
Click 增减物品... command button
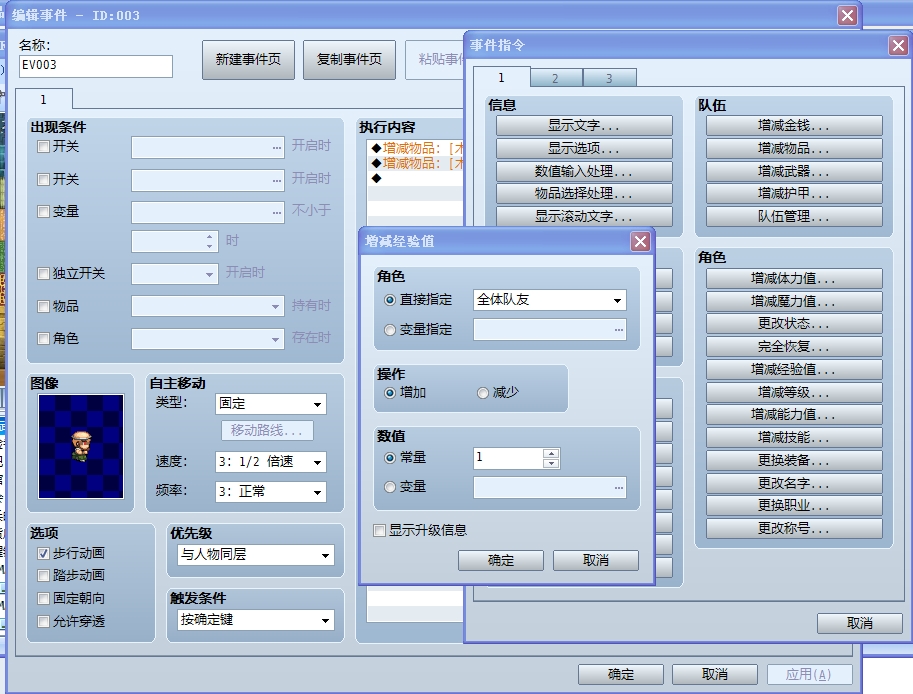[x=794, y=148]
